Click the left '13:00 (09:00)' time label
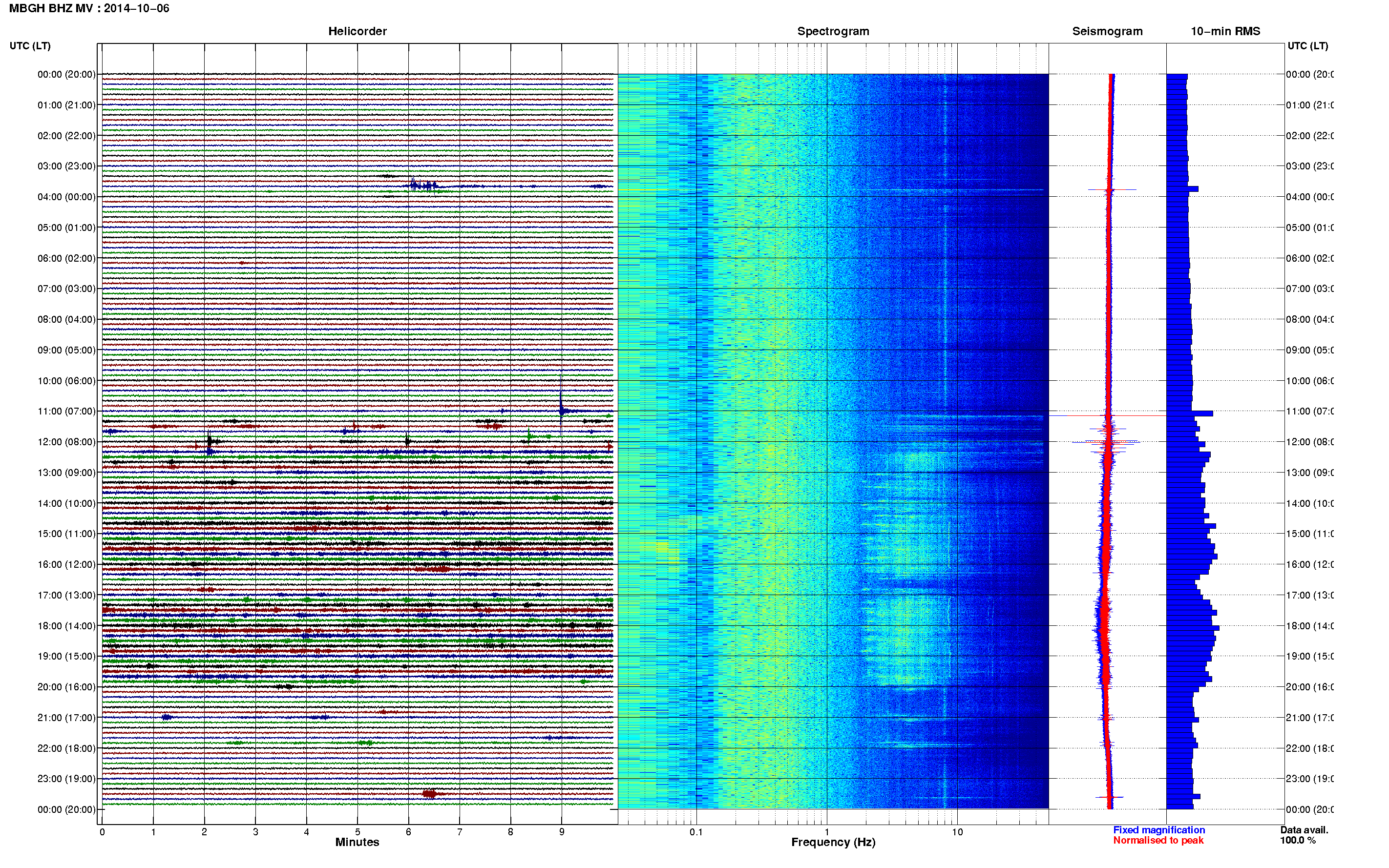Viewport: 1389px width, 868px height. point(66,473)
